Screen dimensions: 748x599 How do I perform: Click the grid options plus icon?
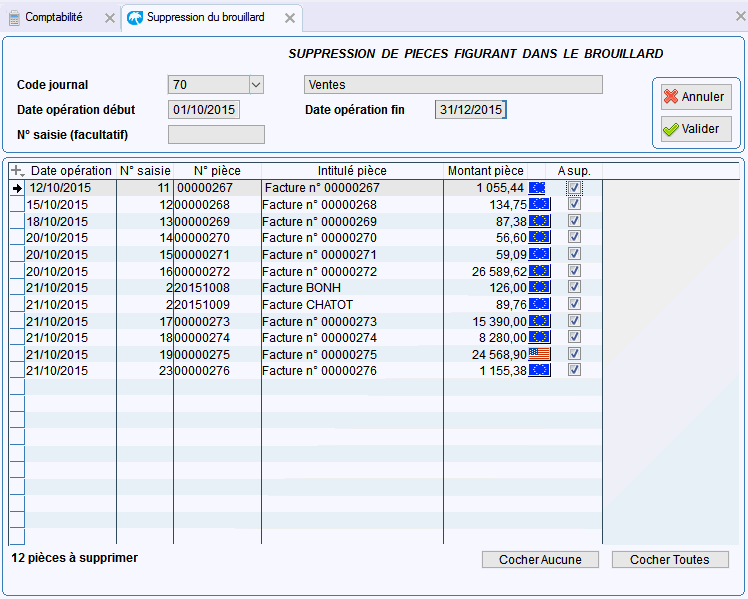click(x=17, y=171)
